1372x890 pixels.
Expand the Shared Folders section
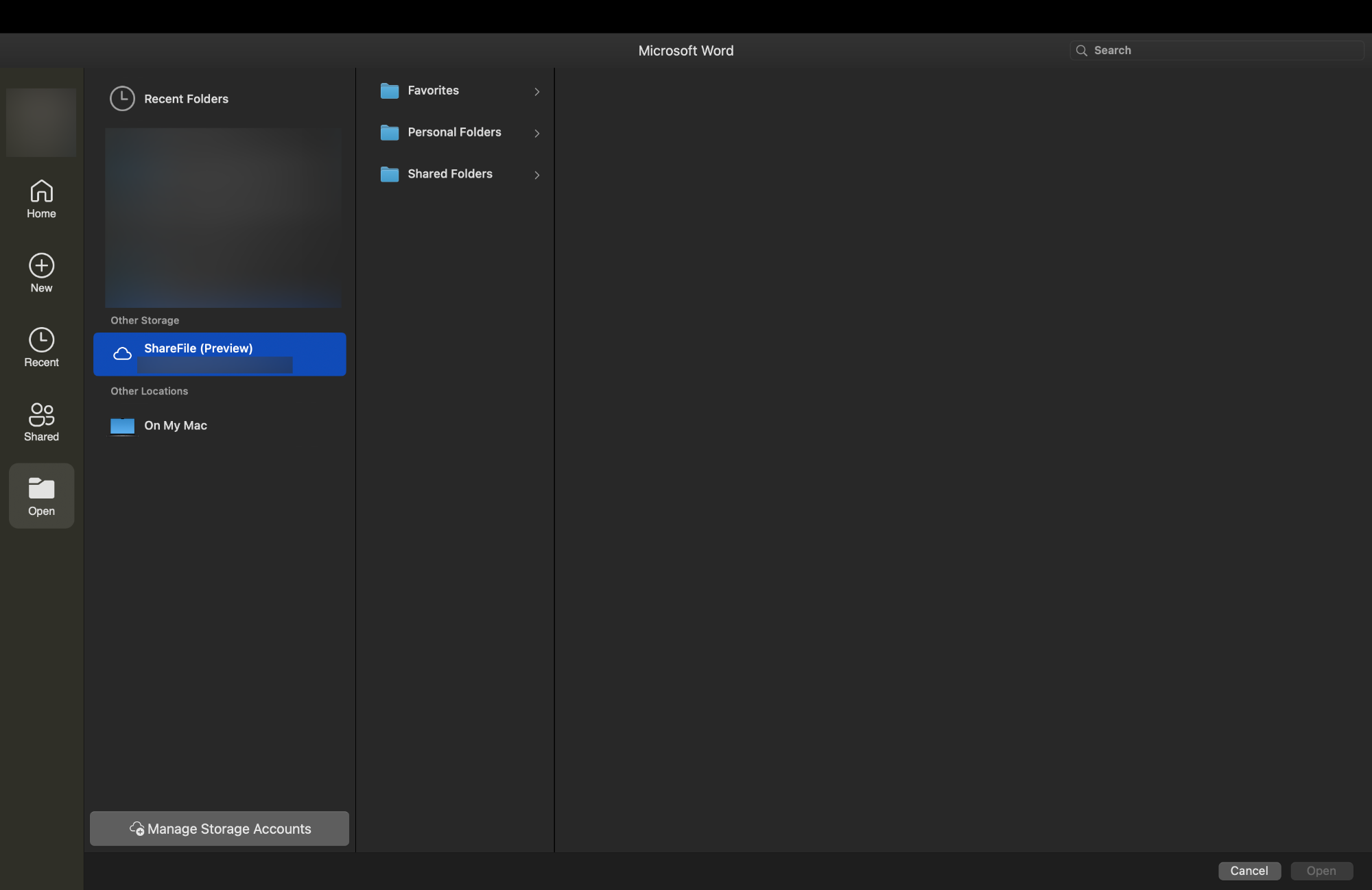click(x=536, y=173)
